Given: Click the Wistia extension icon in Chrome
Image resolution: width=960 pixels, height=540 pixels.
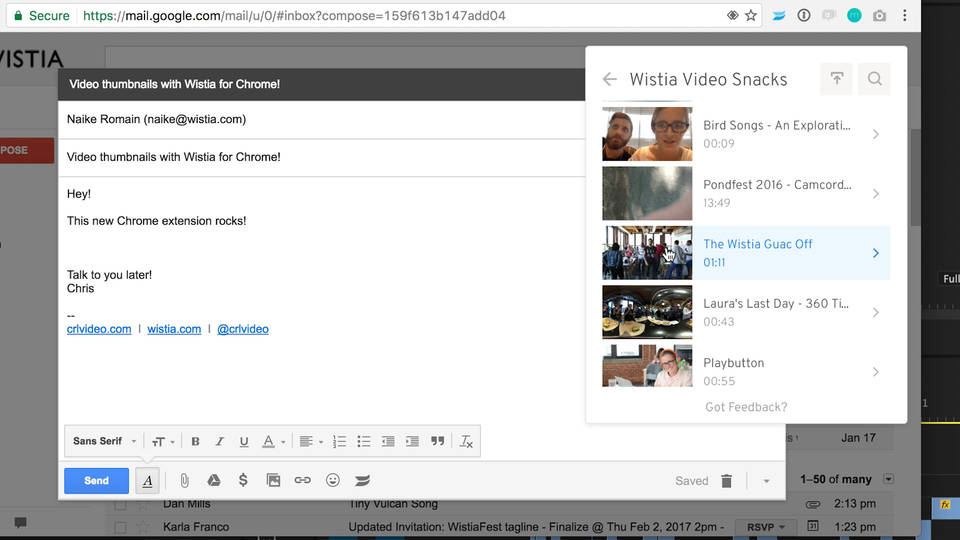Looking at the screenshot, I should tap(778, 16).
